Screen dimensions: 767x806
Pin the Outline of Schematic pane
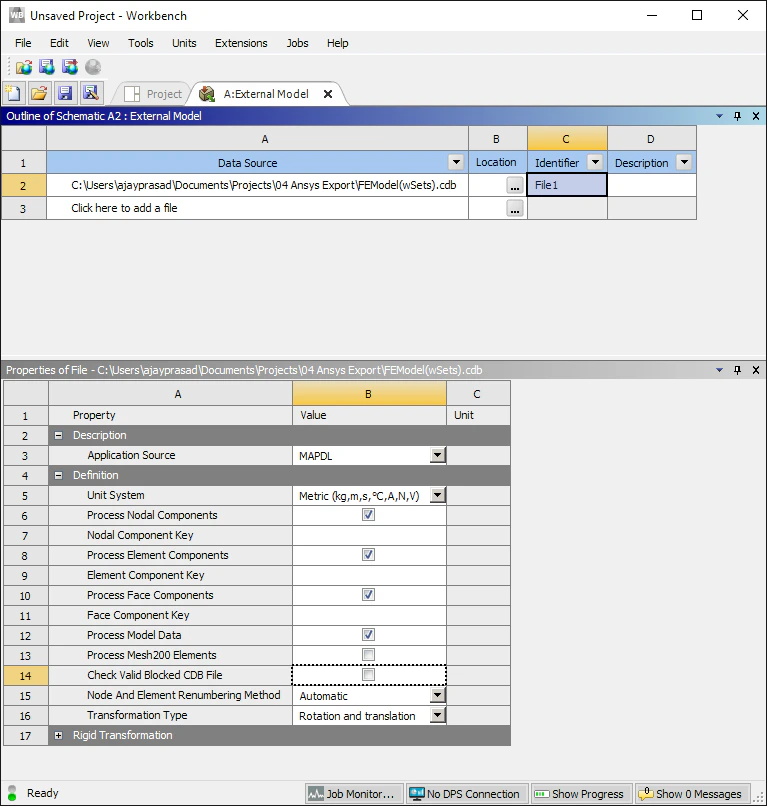pos(738,116)
